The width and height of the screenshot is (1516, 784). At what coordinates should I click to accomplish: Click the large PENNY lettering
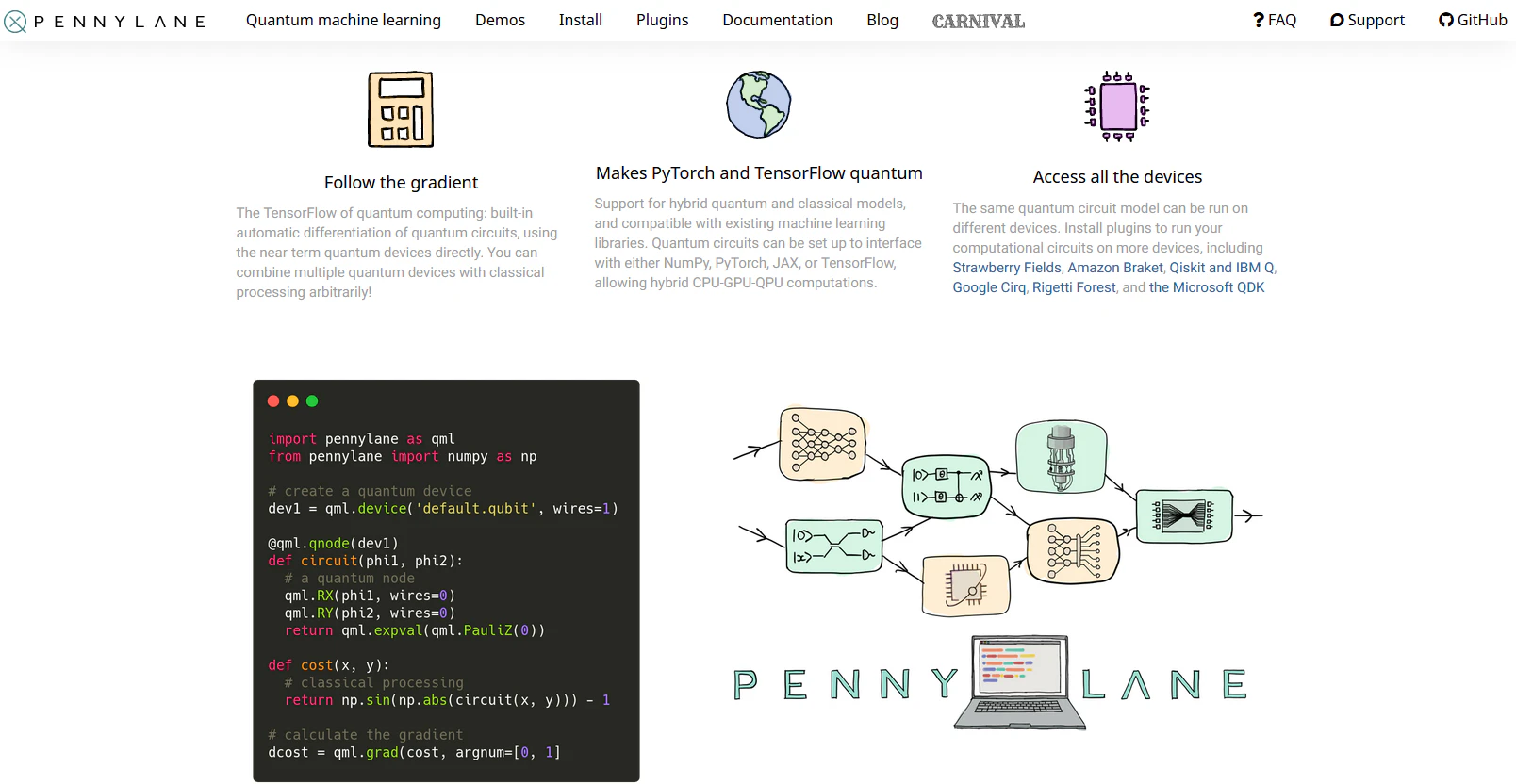(x=846, y=684)
